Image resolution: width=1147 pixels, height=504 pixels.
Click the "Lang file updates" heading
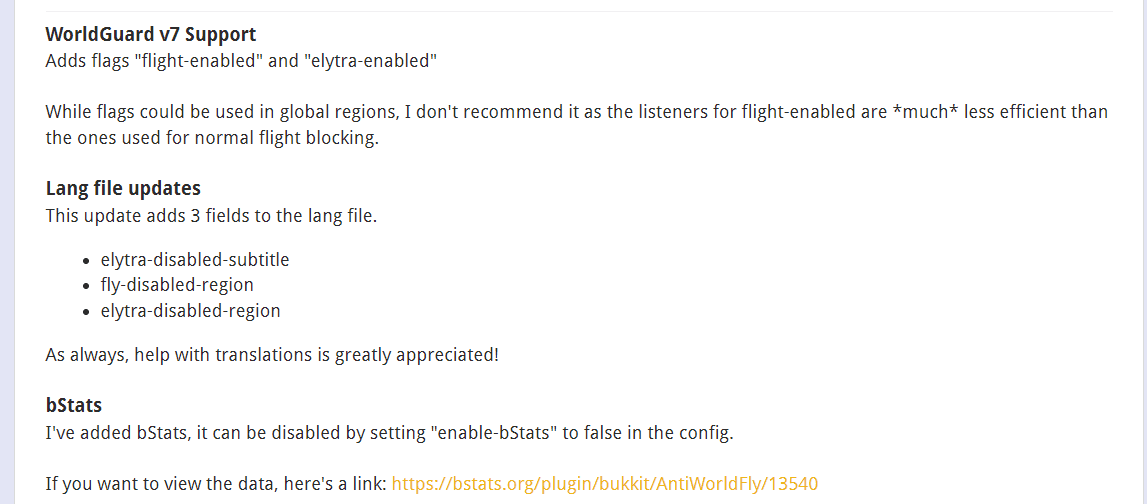(x=123, y=188)
